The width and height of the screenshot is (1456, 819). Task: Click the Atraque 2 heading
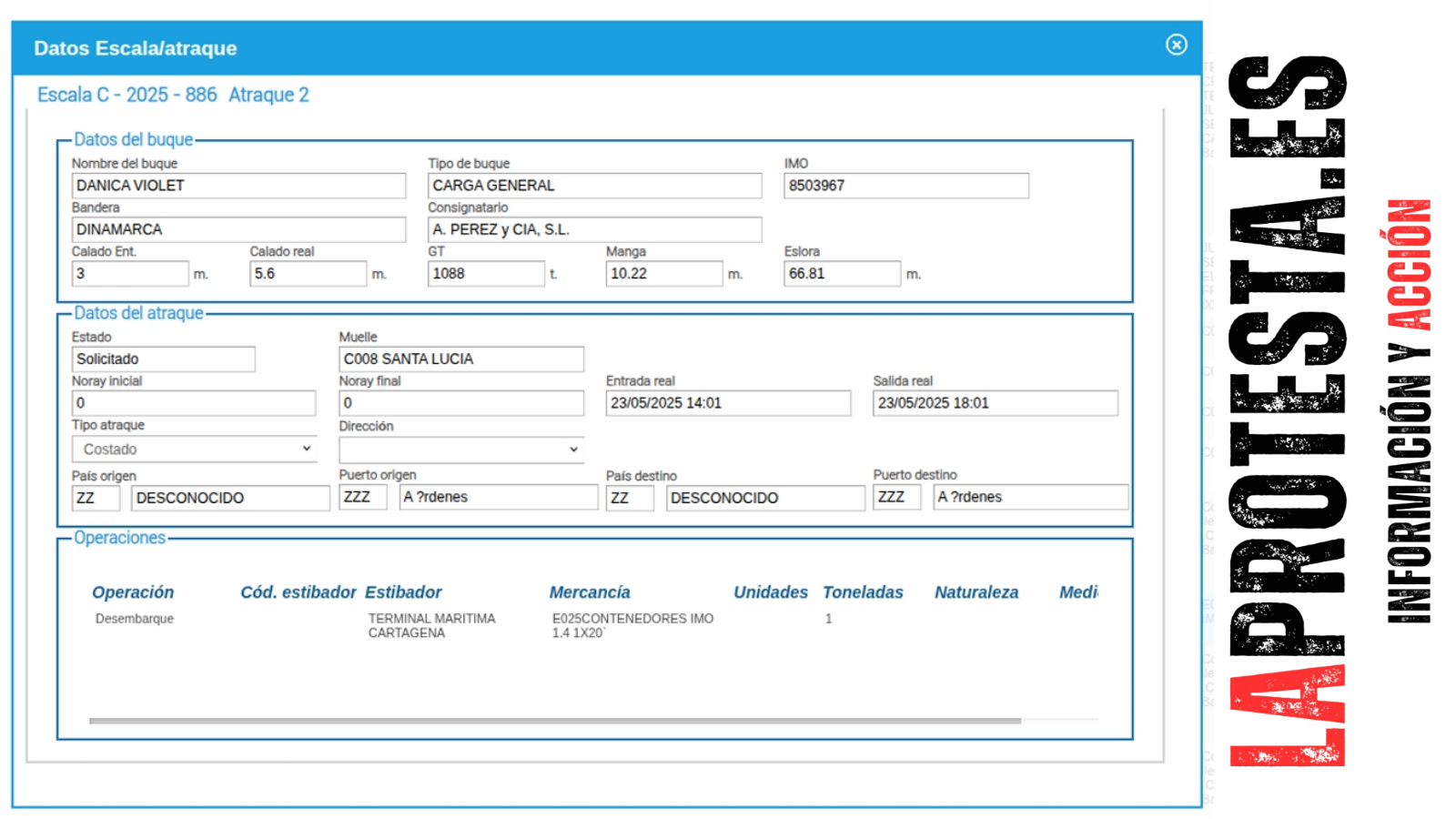[268, 95]
